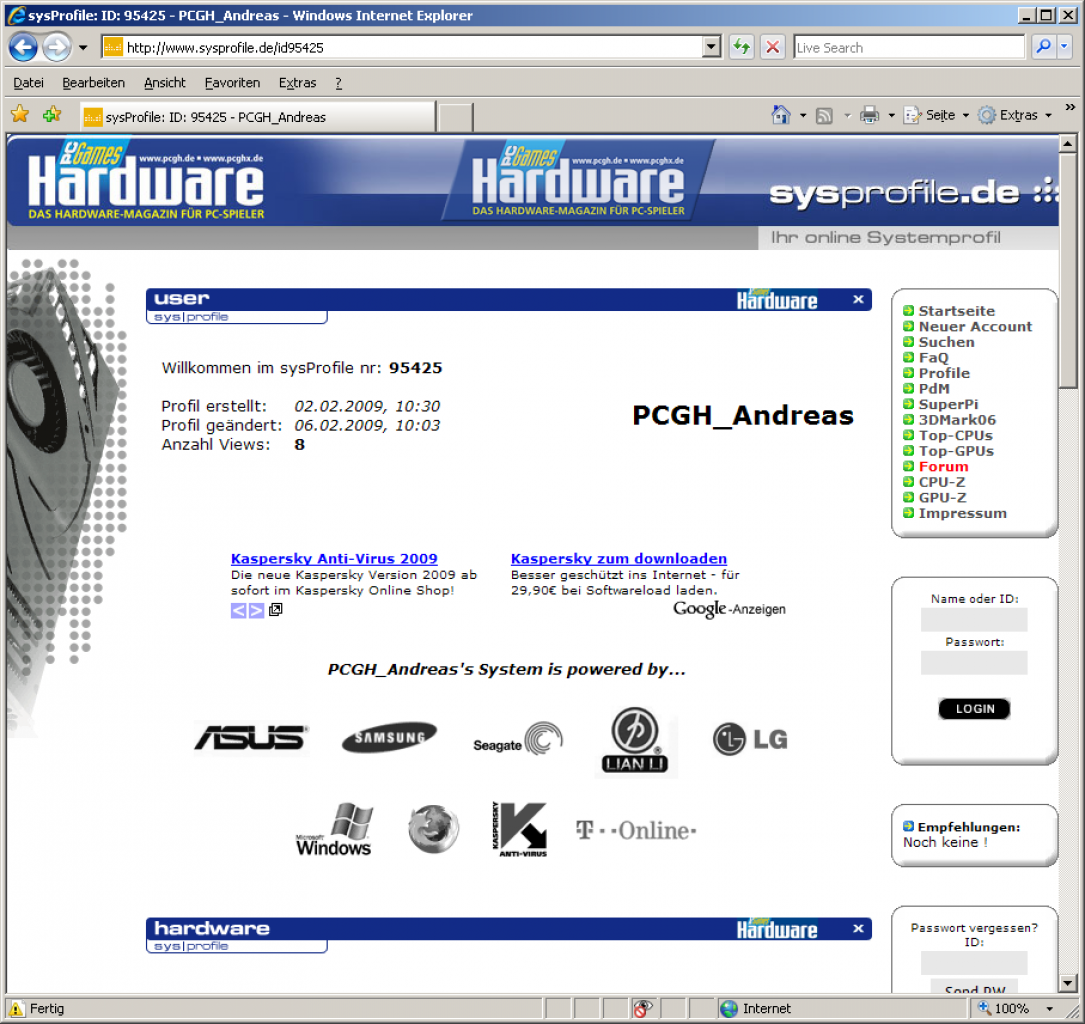
Task: Click the Name oder ID field
Action: pos(974,620)
